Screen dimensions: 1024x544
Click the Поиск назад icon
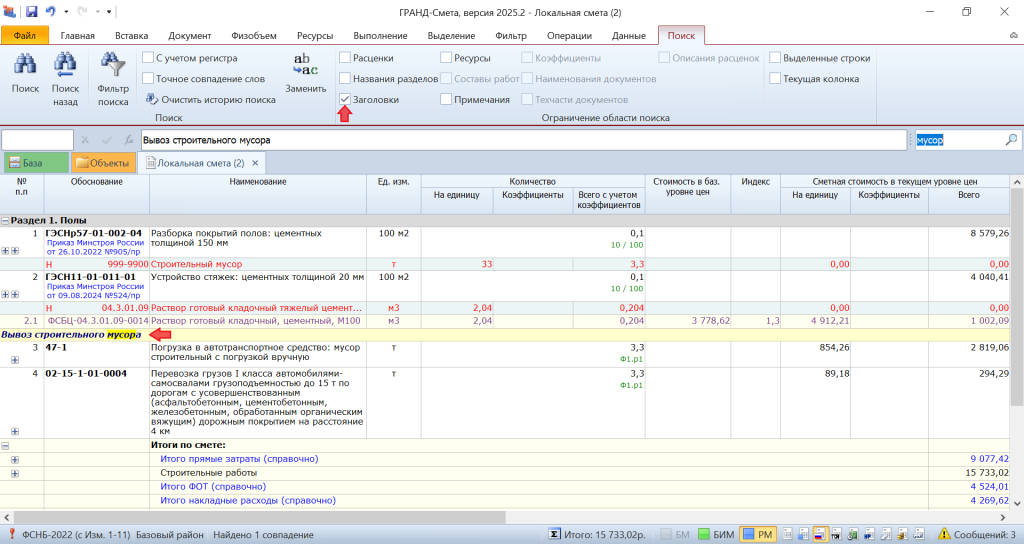pyautogui.click(x=65, y=68)
